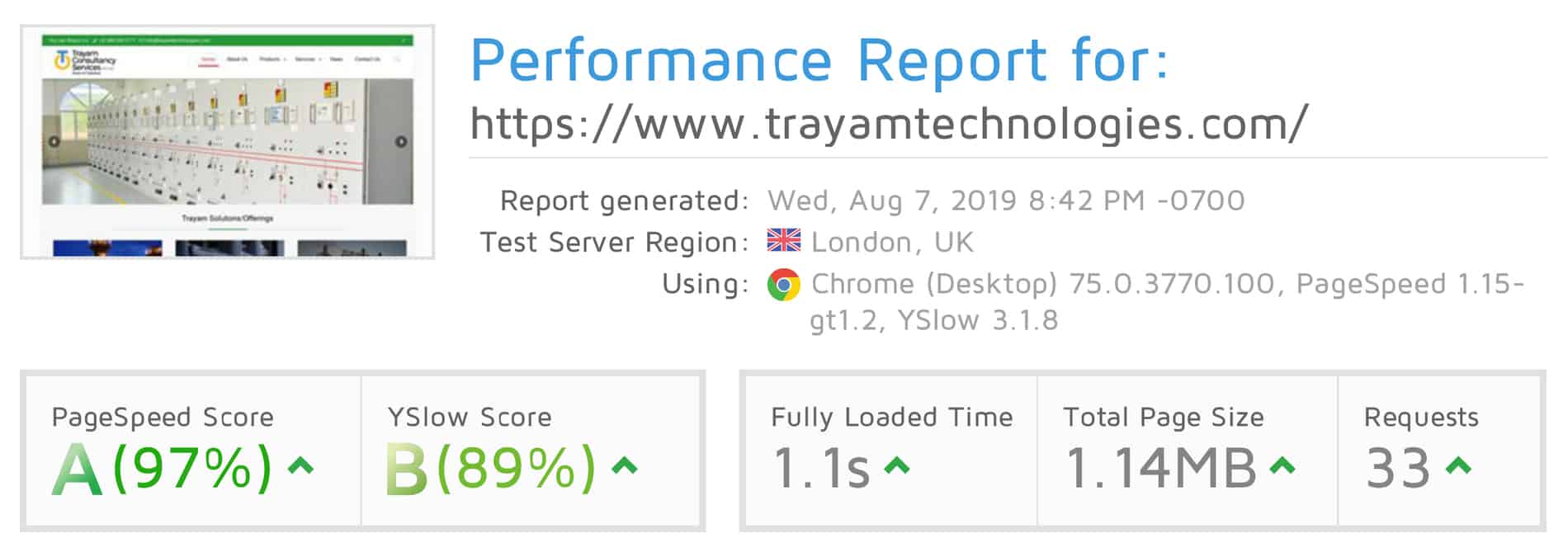
Task: Click the arrow next to 1.14MB page size
Action: (x=1282, y=466)
